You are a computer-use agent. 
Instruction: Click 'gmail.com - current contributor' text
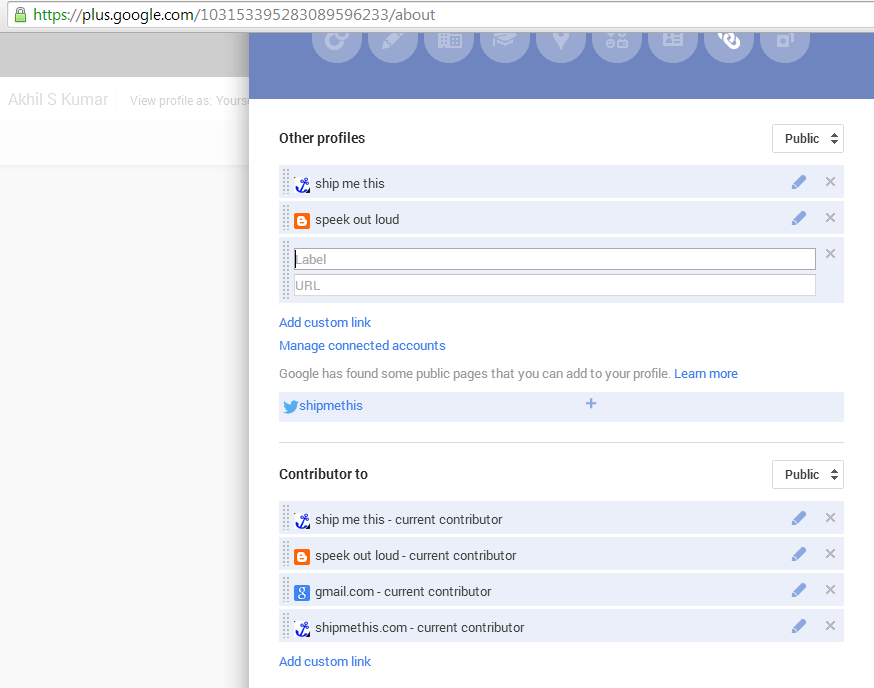click(403, 592)
